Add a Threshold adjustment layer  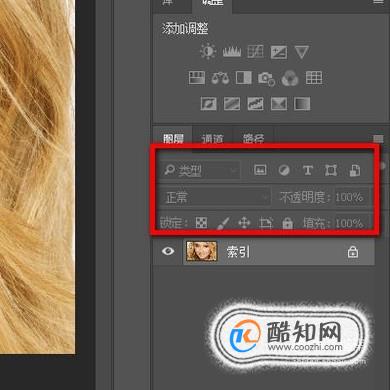coord(255,104)
